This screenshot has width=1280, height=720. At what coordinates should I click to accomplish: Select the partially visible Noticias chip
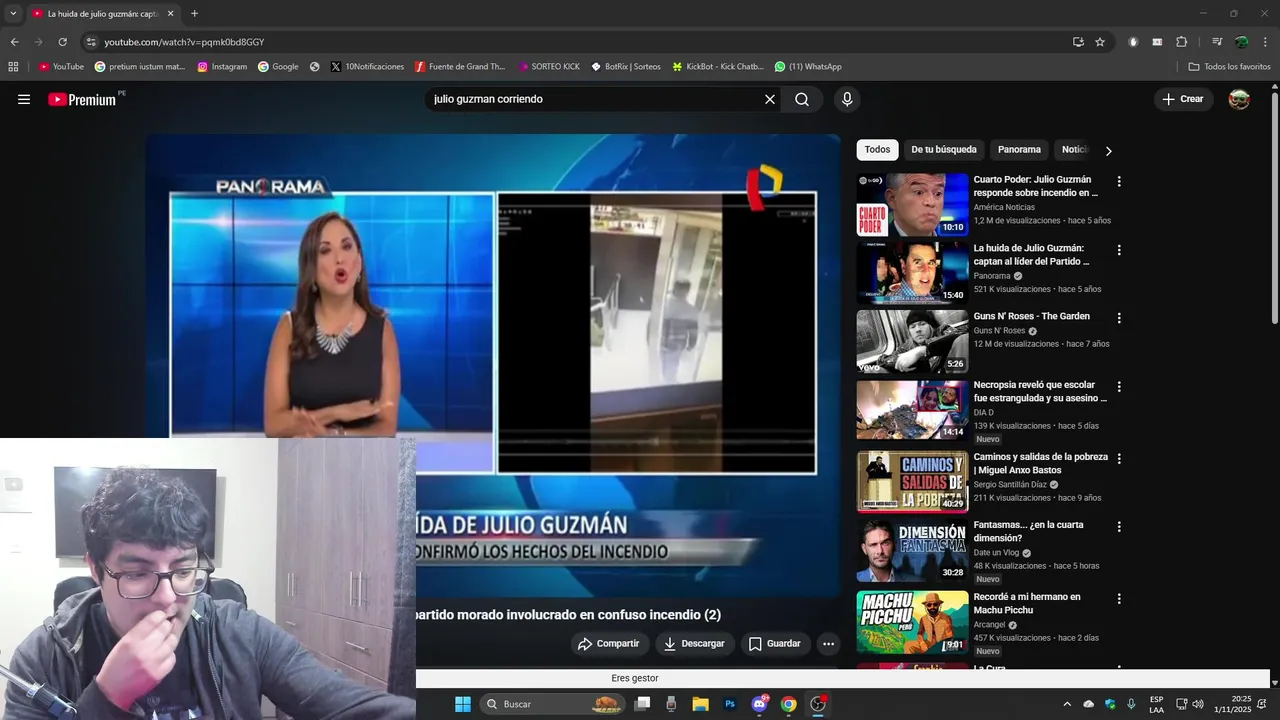tap(1074, 150)
